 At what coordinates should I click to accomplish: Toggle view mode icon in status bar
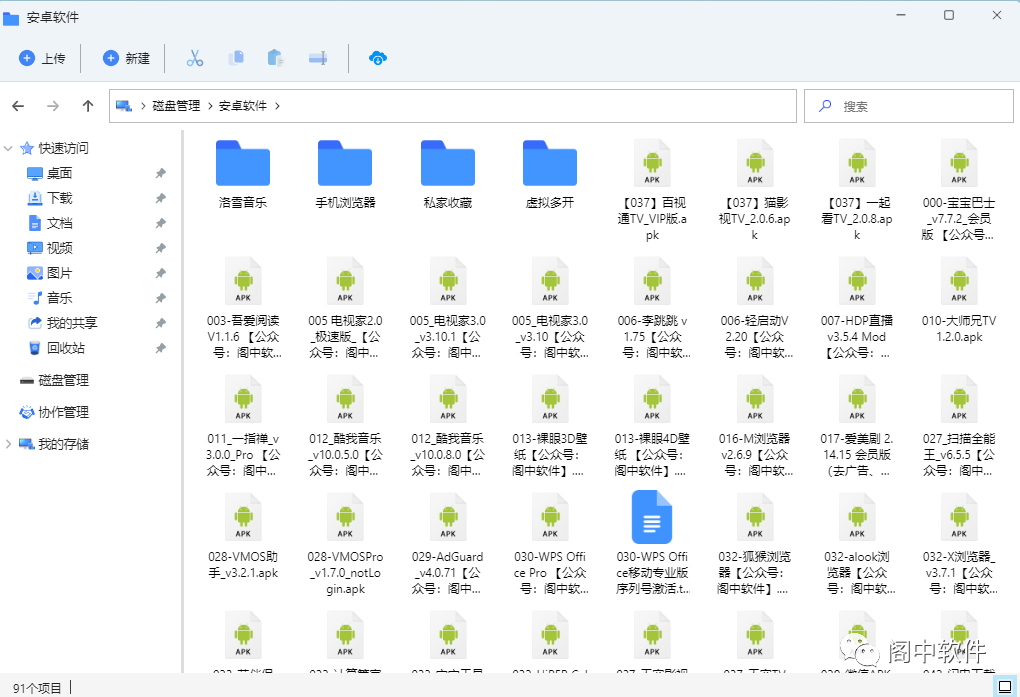(x=1004, y=687)
